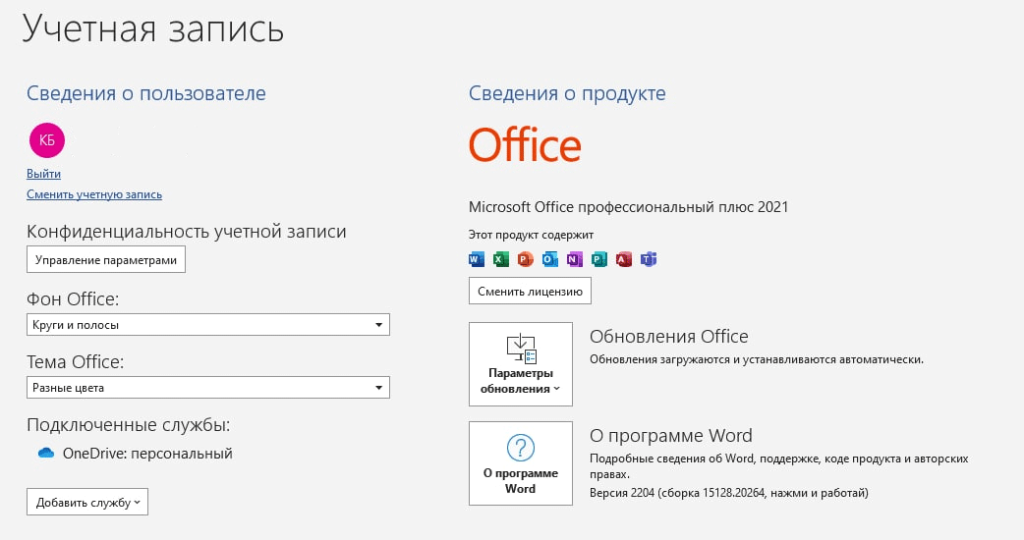The image size is (1024, 540).
Task: Click the Excel app icon
Action: (x=501, y=259)
